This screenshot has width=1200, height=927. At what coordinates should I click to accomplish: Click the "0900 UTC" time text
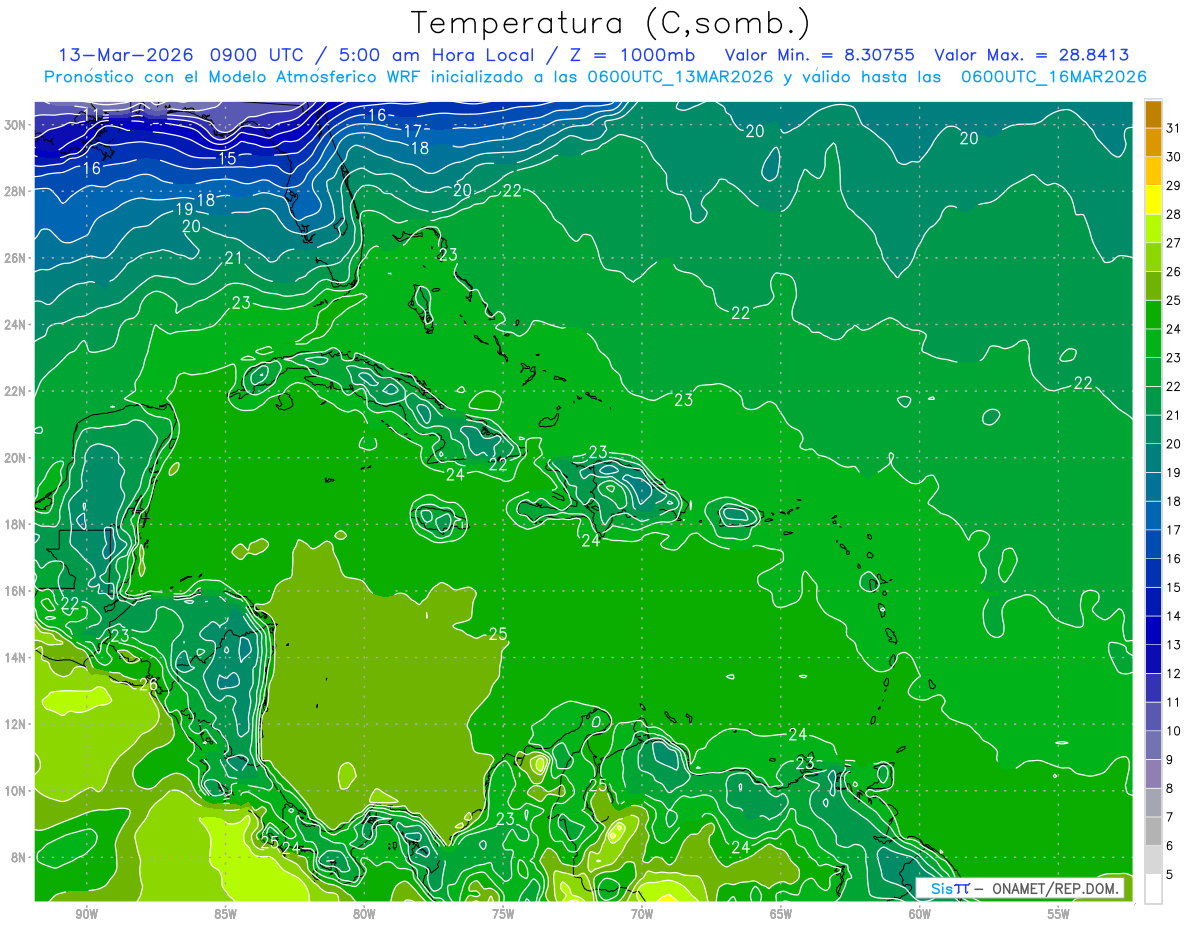258,55
